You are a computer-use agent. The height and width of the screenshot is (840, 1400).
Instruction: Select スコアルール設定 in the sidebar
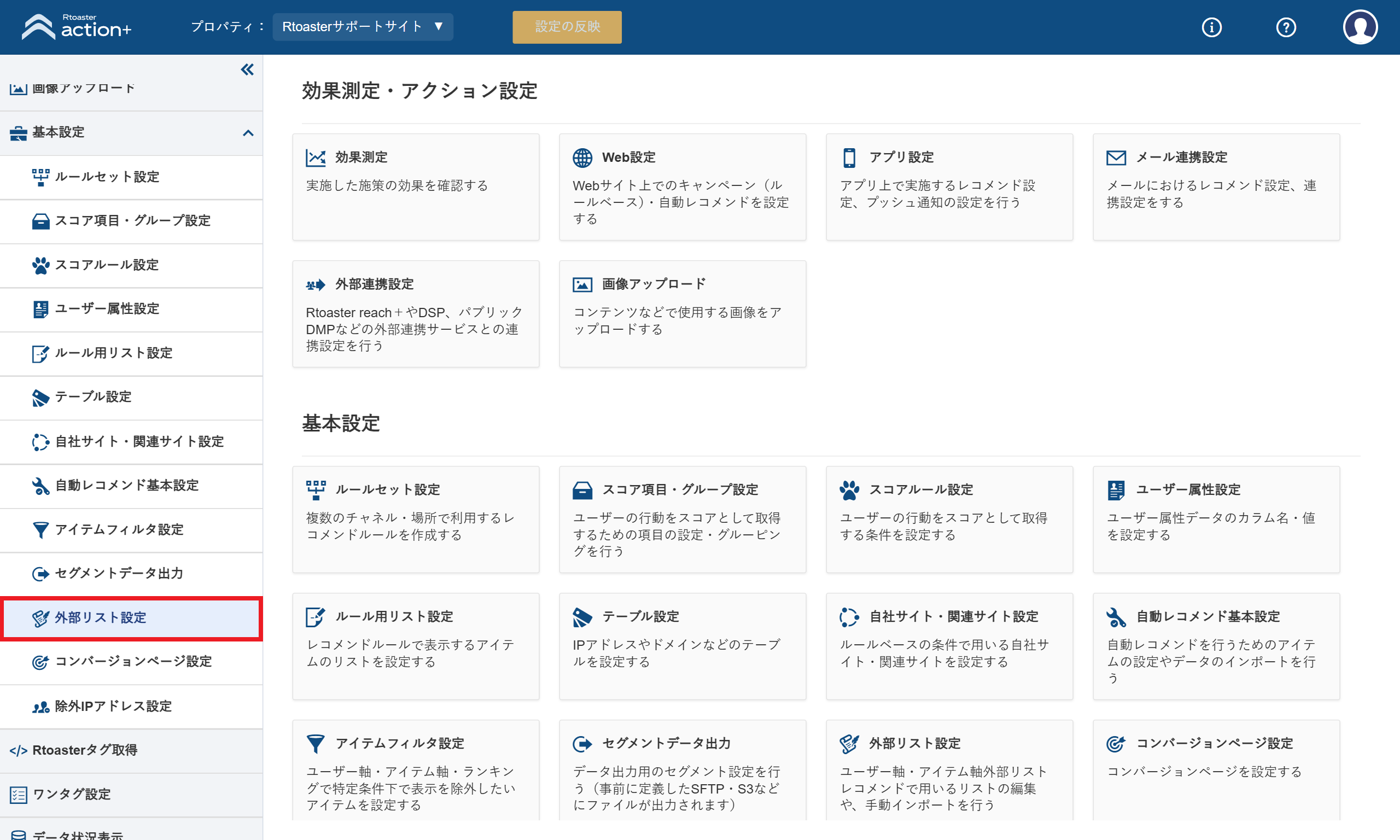(x=131, y=265)
